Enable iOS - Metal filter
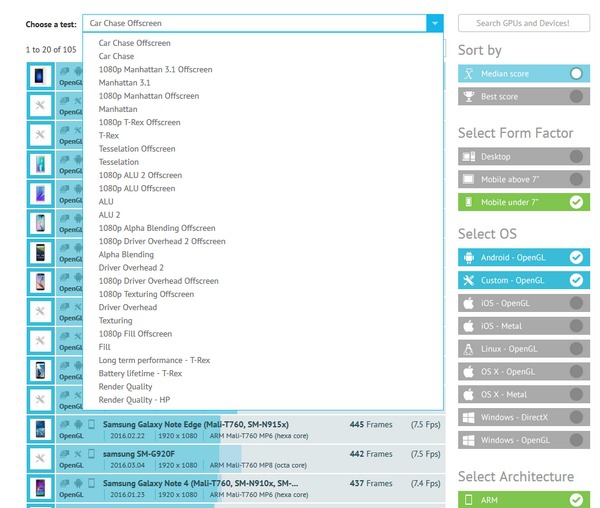Screen dimensions: 600x508 pyautogui.click(x=523, y=326)
